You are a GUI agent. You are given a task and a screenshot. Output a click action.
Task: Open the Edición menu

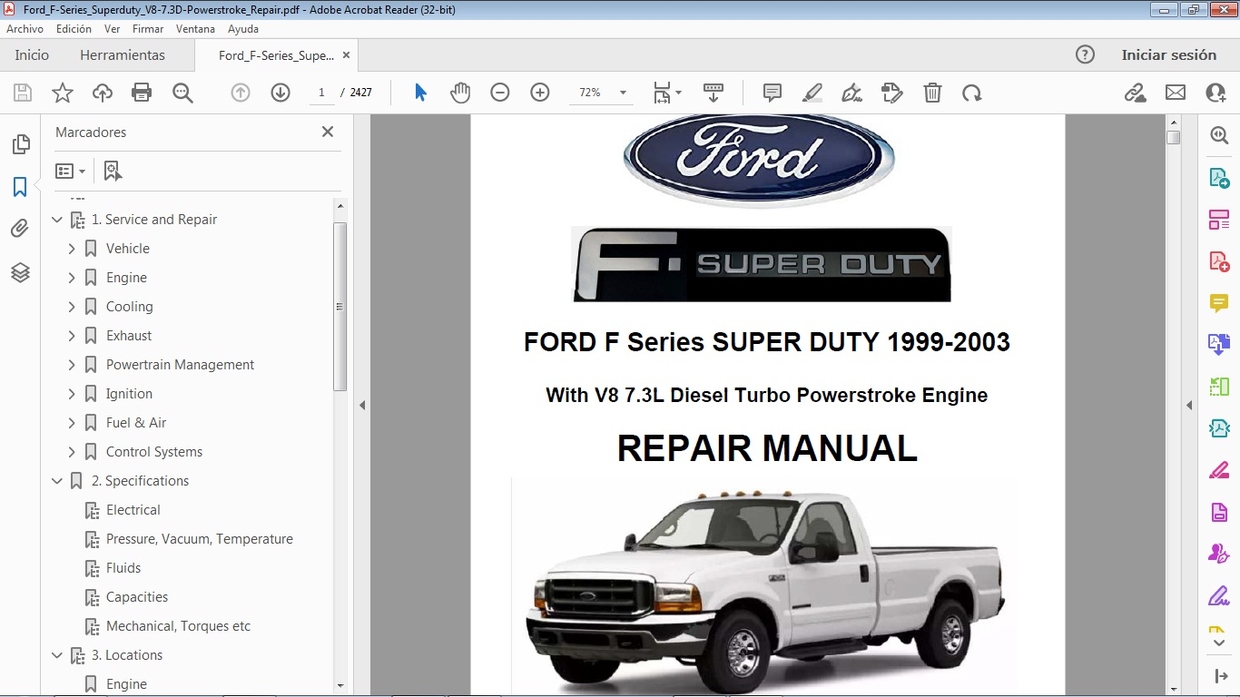coord(73,28)
